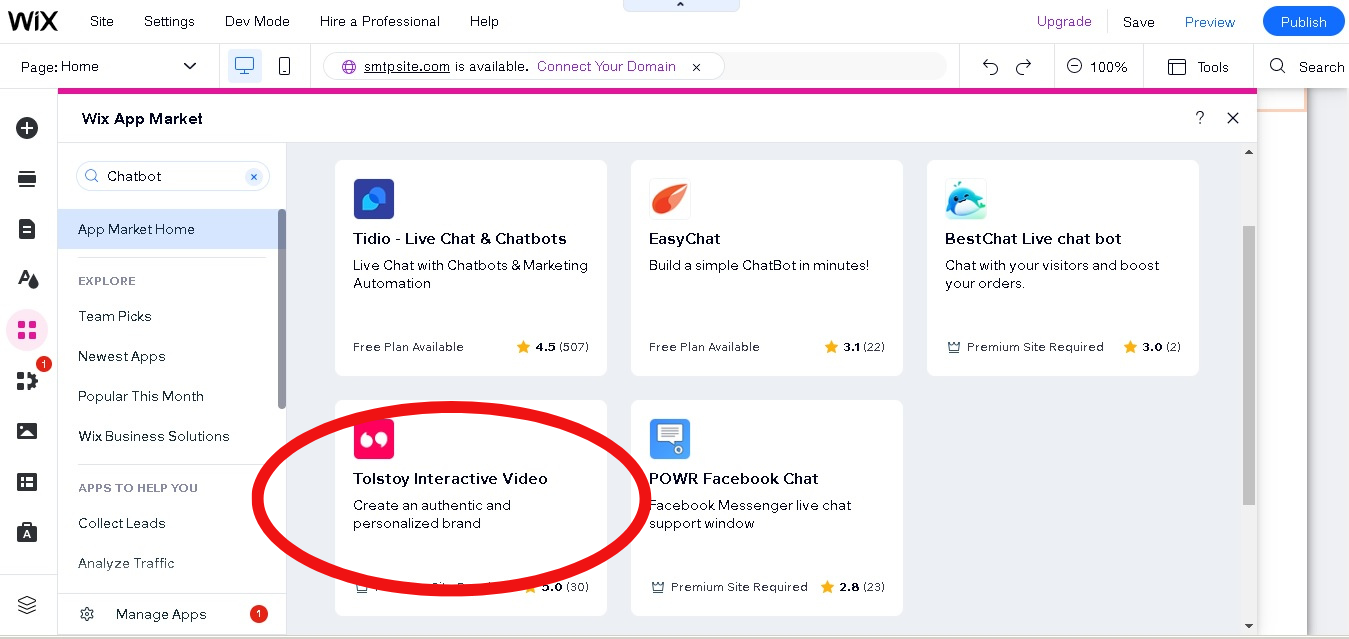Click the Upgrade link

[1064, 21]
